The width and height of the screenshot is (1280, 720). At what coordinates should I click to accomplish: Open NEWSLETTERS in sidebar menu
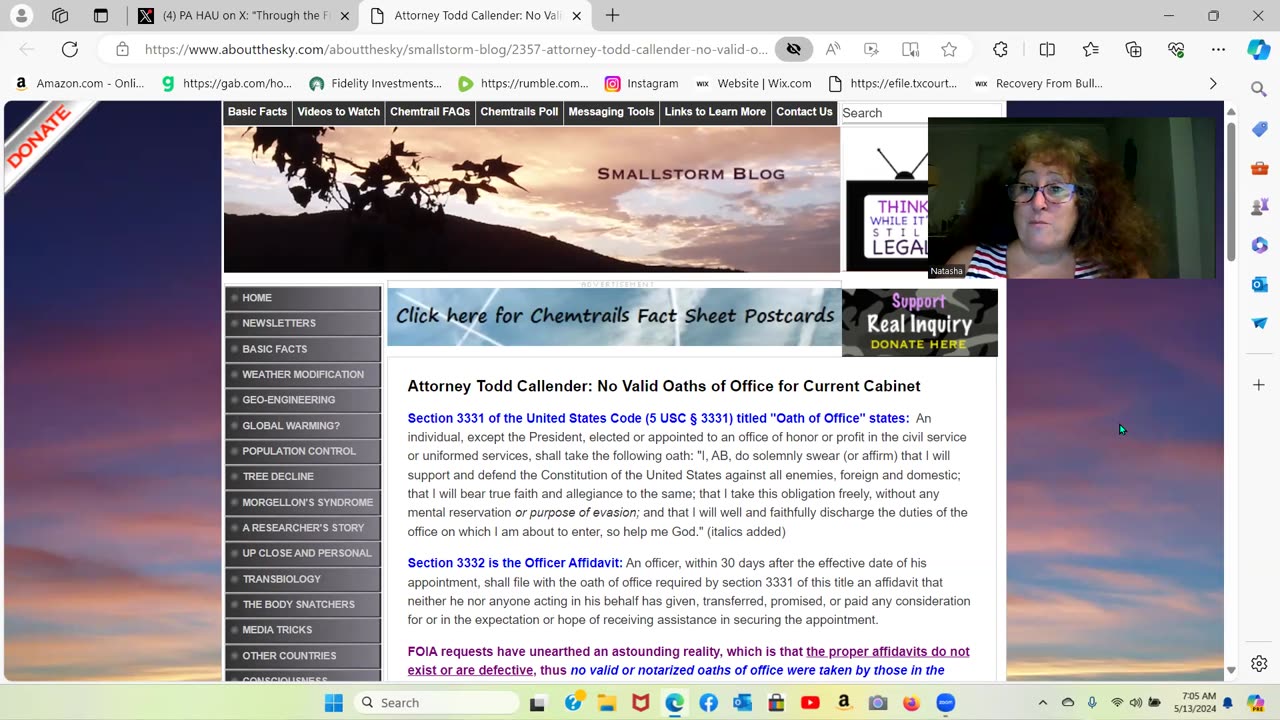pyautogui.click(x=303, y=323)
